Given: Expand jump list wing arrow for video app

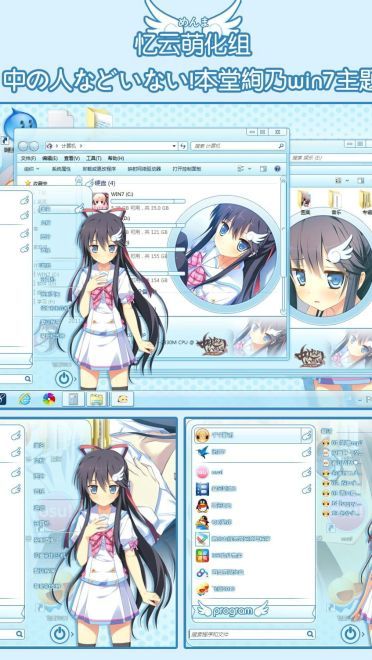Looking at the screenshot, I should coord(307,489).
